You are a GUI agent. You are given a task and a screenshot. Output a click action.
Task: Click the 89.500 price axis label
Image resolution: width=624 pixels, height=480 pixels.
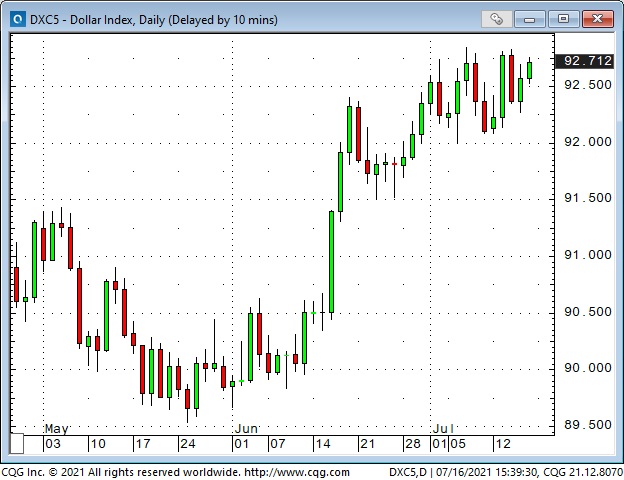point(588,425)
